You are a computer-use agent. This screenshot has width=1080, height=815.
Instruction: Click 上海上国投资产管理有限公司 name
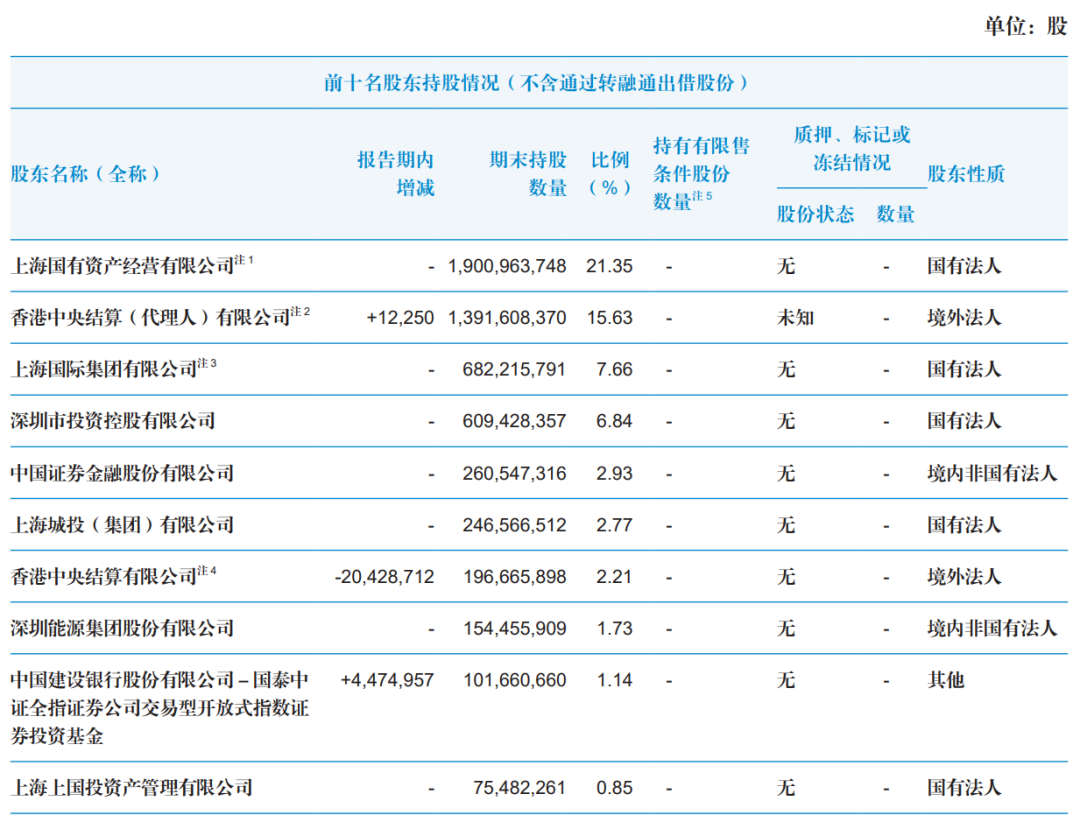click(132, 787)
